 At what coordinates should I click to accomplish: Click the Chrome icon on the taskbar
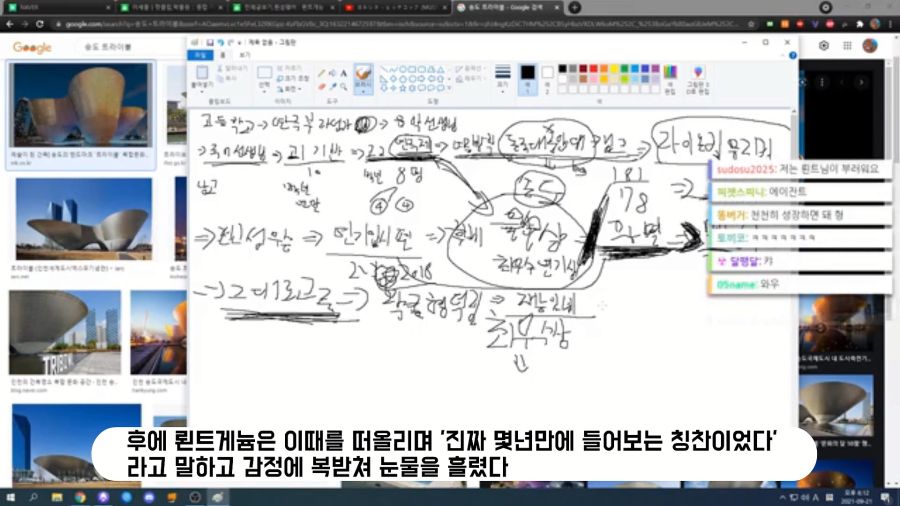coord(80,497)
